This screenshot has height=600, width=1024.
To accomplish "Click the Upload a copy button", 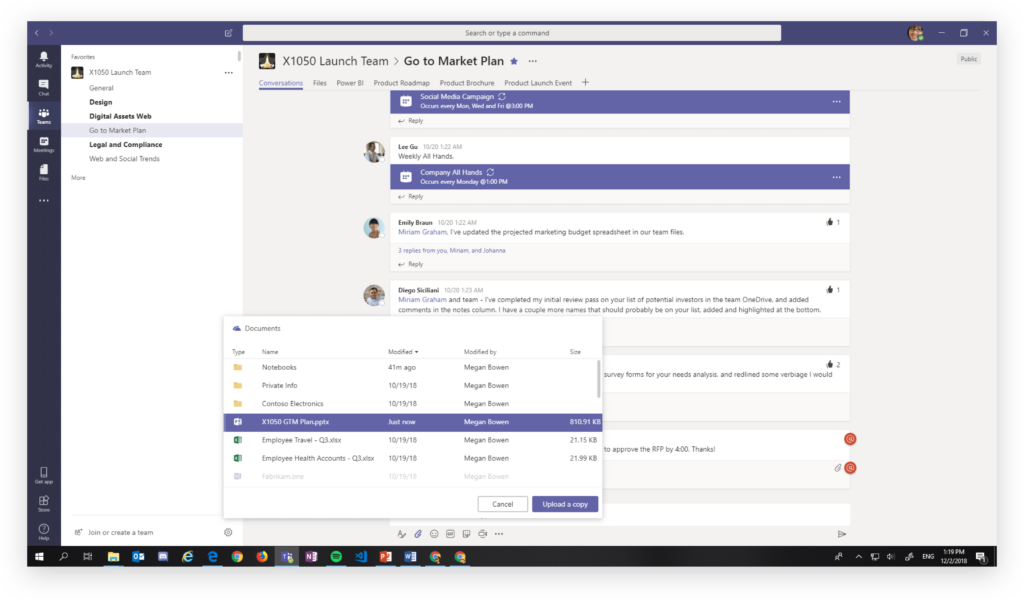I will (565, 504).
